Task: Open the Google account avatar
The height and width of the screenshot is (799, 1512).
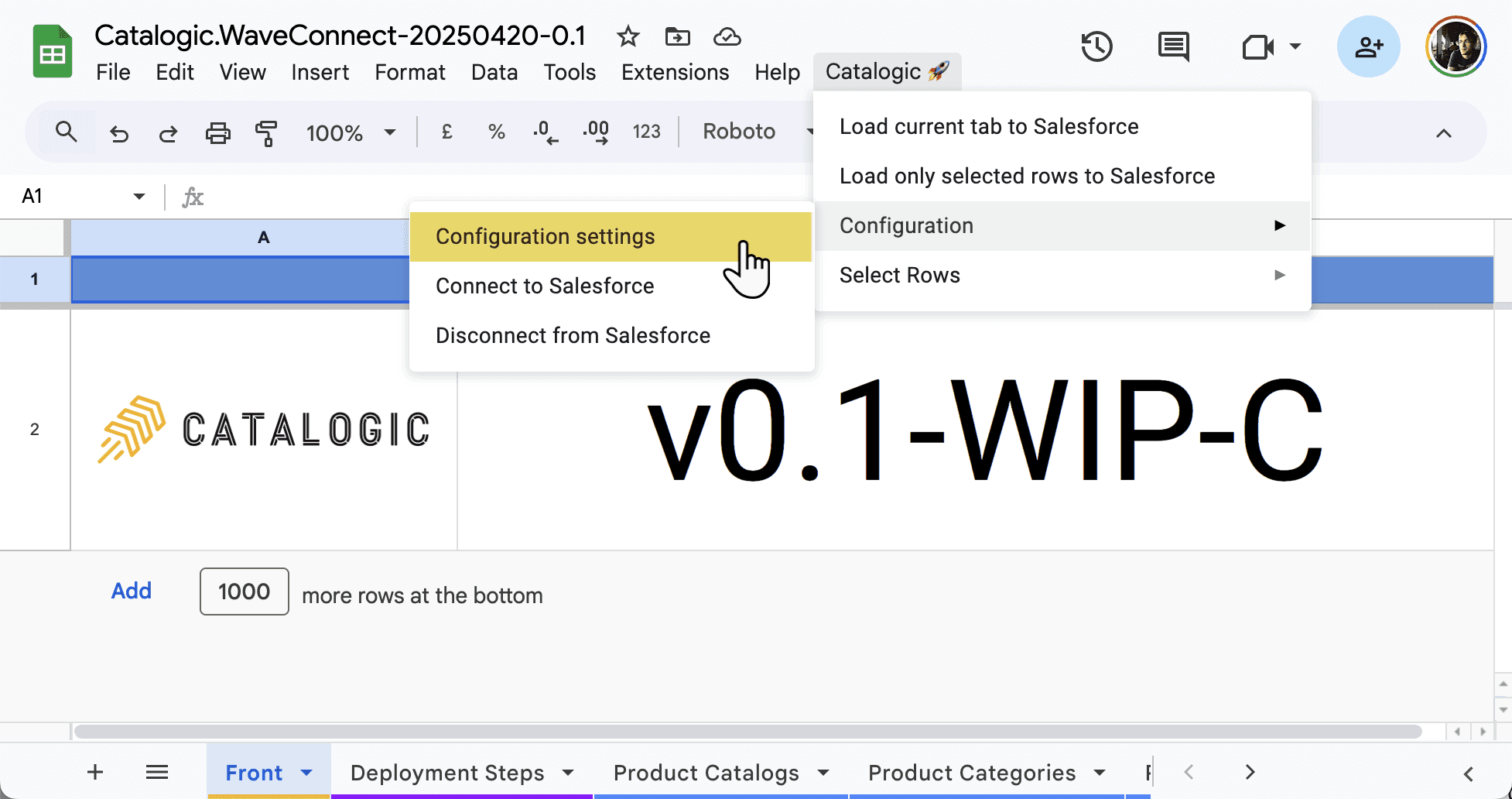Action: tap(1456, 46)
